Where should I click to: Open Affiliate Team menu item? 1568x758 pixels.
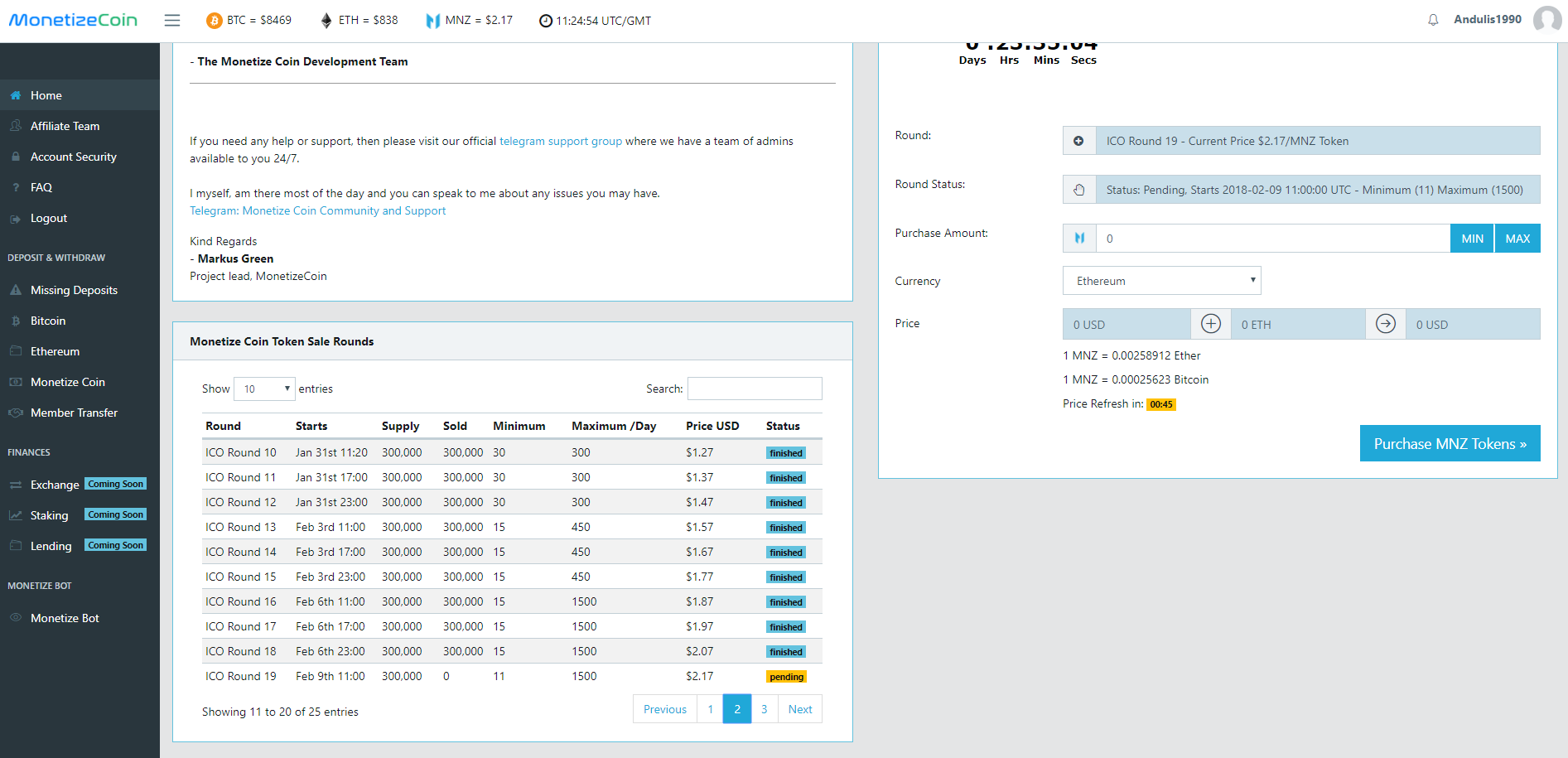point(65,126)
